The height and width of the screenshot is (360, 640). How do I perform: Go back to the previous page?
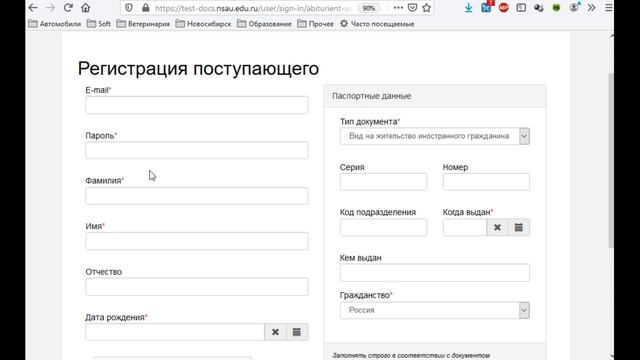click(33, 8)
